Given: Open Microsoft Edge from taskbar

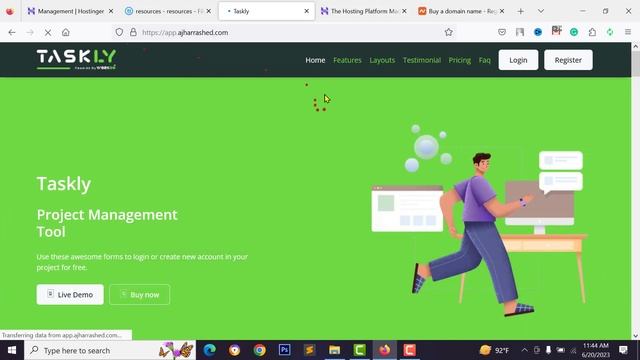Looking at the screenshot, I should click(209, 350).
